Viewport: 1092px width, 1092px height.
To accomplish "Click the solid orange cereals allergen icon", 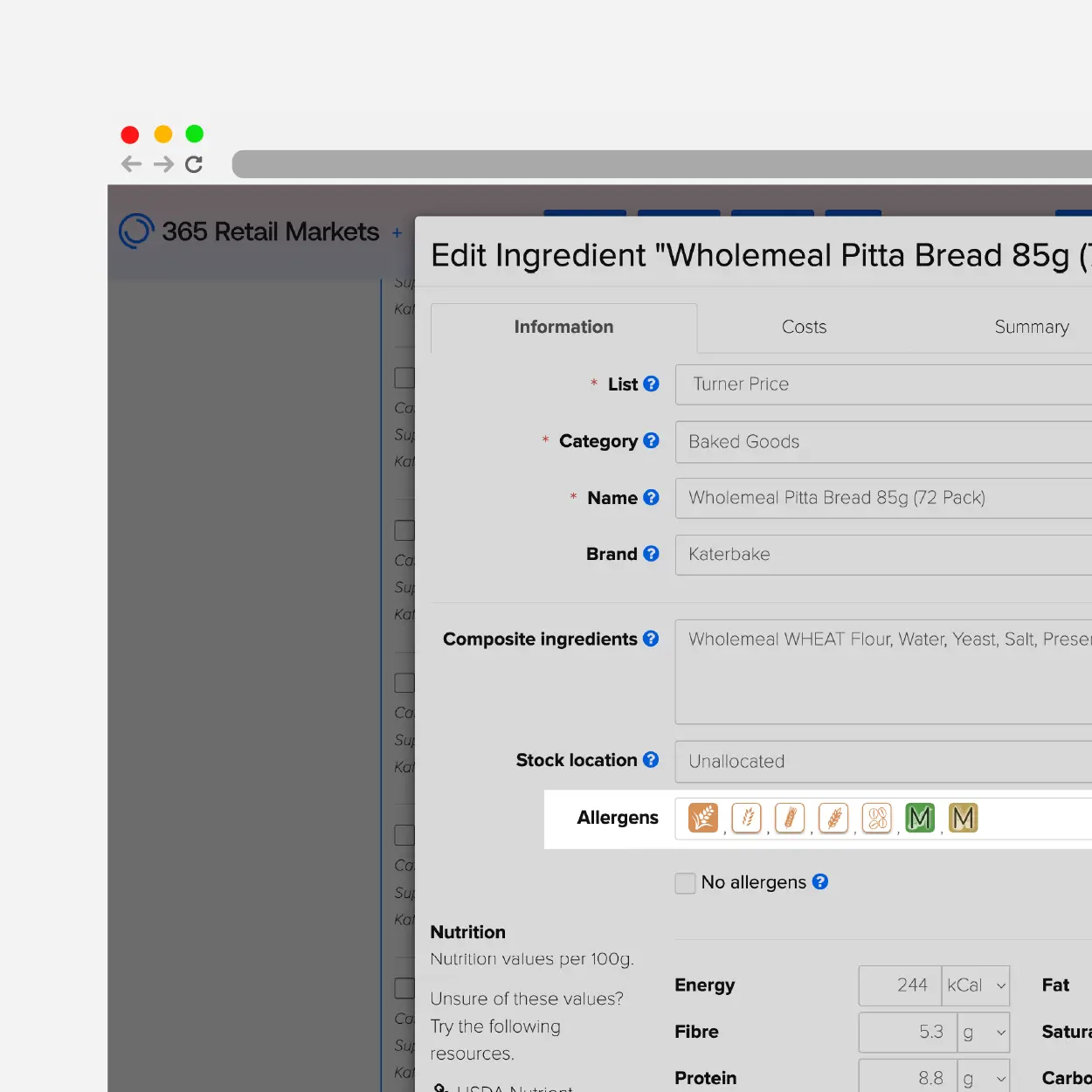I will [703, 818].
